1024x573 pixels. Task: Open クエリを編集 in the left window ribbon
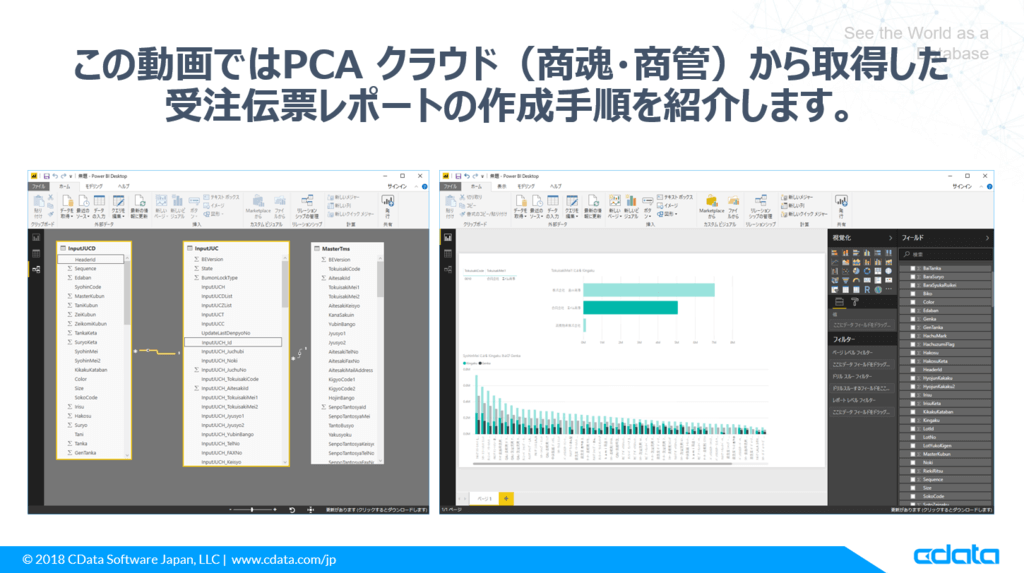tap(118, 206)
